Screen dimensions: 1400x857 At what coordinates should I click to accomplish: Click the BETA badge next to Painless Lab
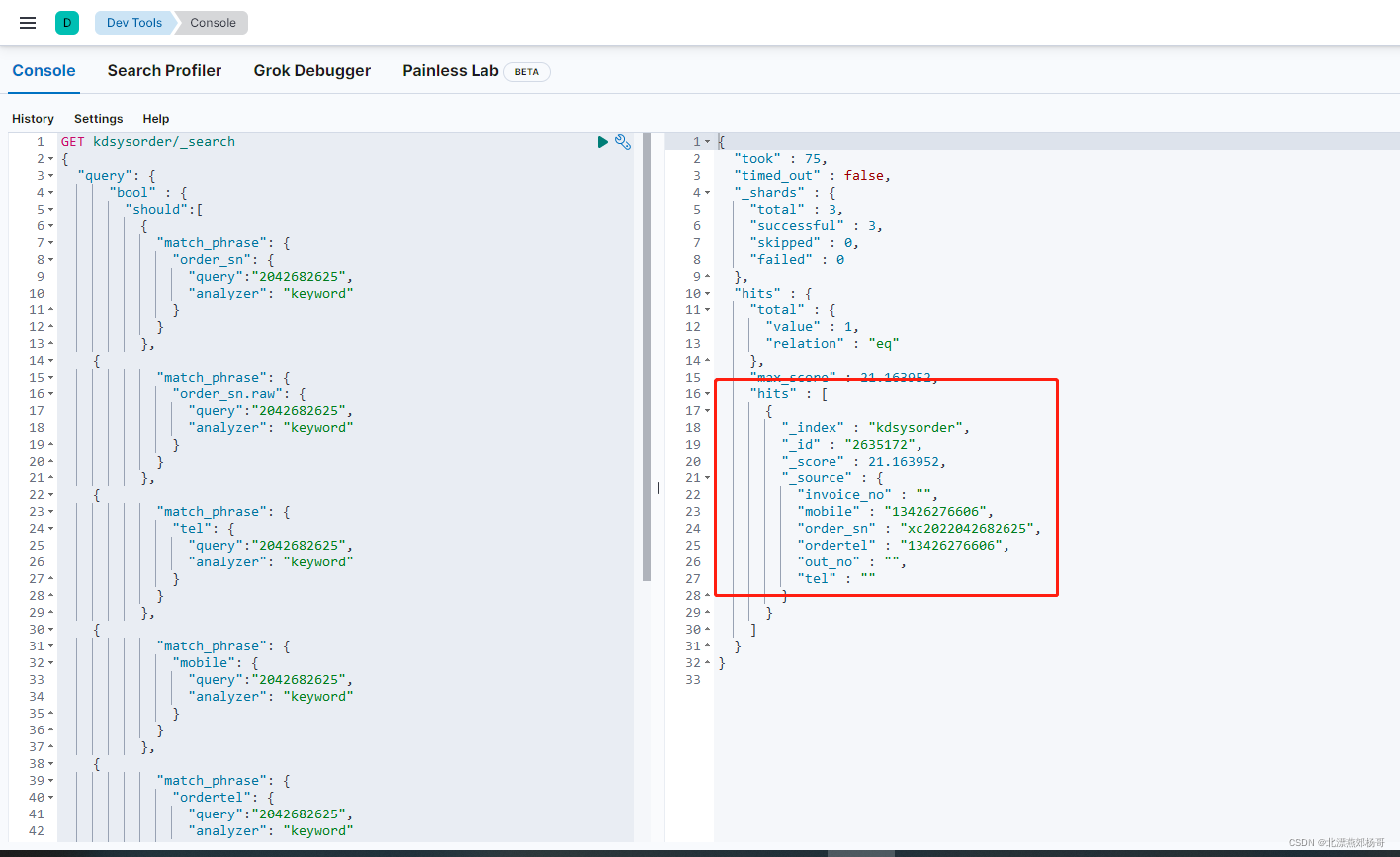click(527, 72)
